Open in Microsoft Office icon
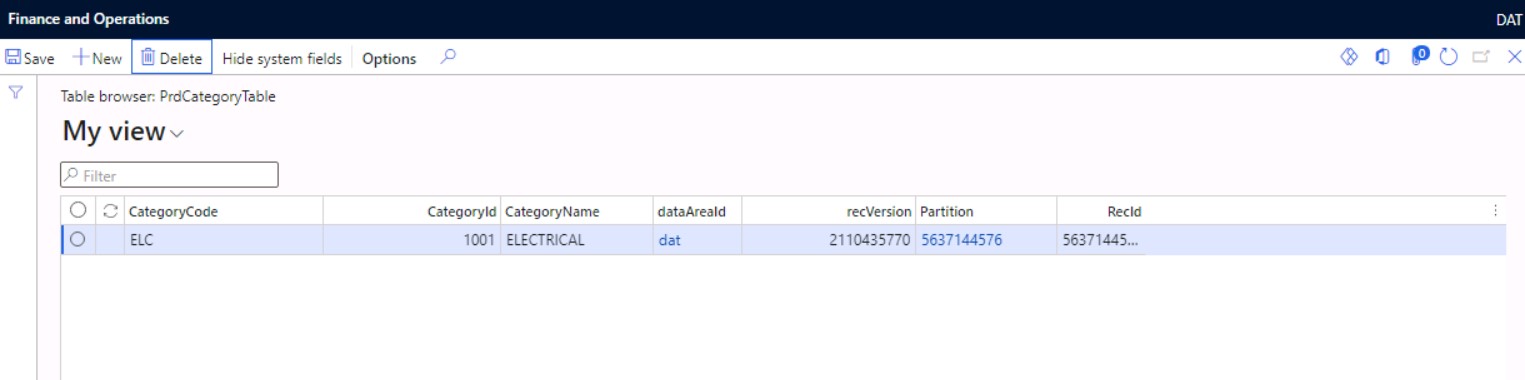 1383,58
